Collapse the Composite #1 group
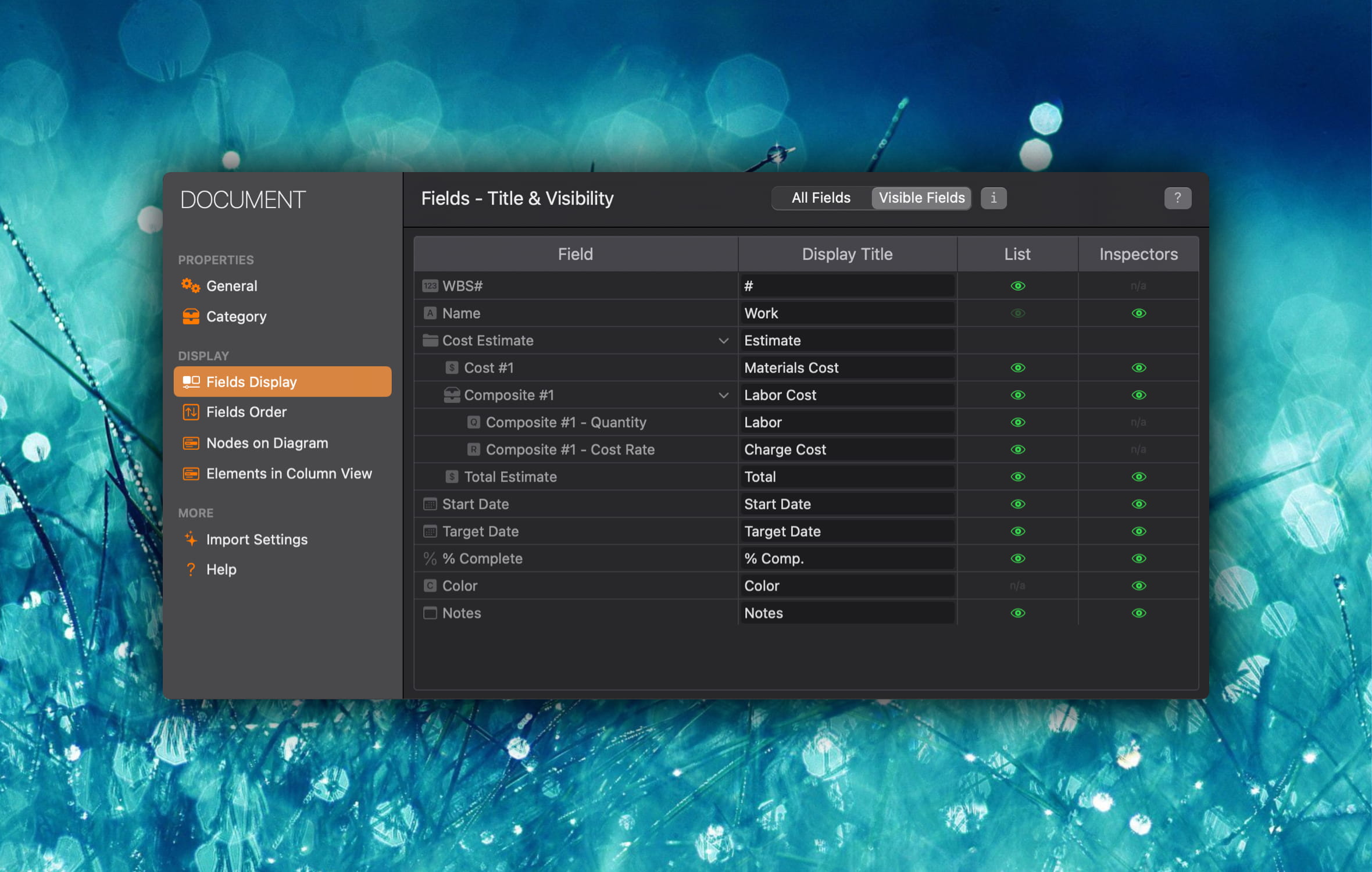This screenshot has width=1372, height=872. (723, 395)
